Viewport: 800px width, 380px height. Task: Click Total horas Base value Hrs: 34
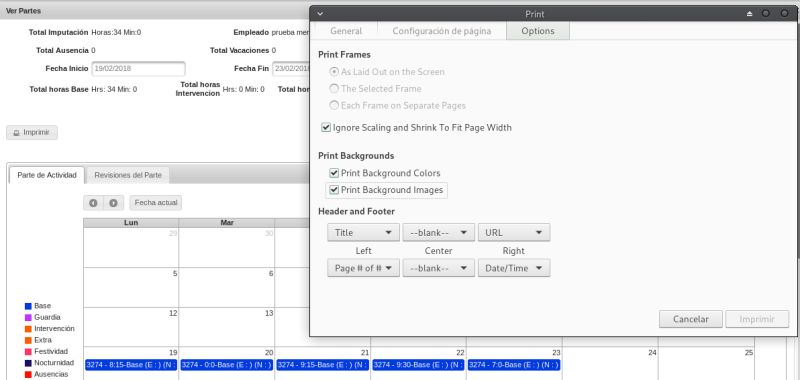click(x=114, y=89)
